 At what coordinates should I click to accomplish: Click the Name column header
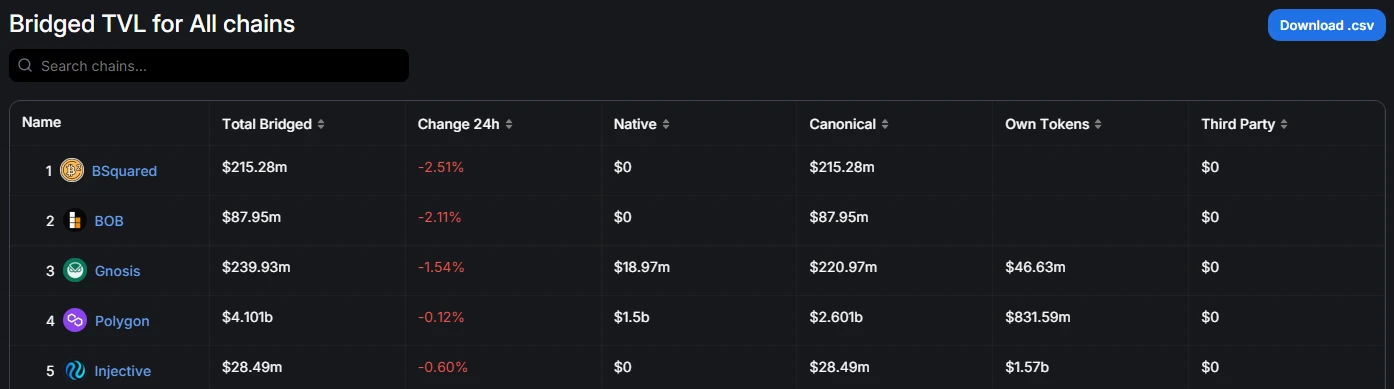coord(41,122)
